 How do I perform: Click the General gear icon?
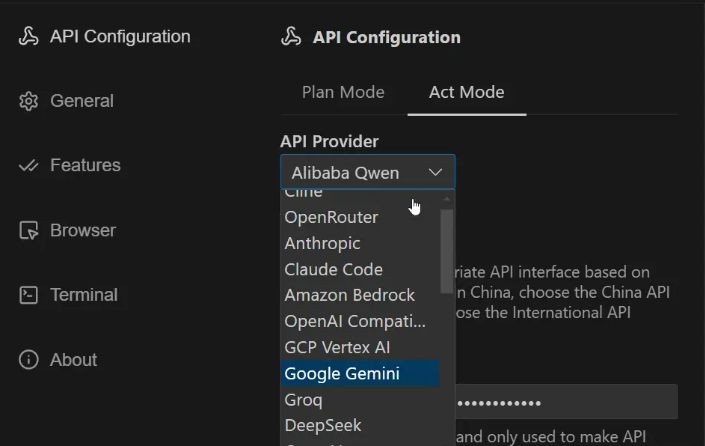click(x=28, y=101)
